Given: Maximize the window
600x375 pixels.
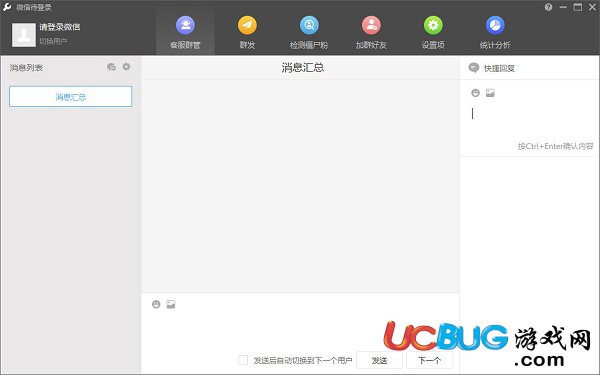Looking at the screenshot, I should click(x=578, y=7).
